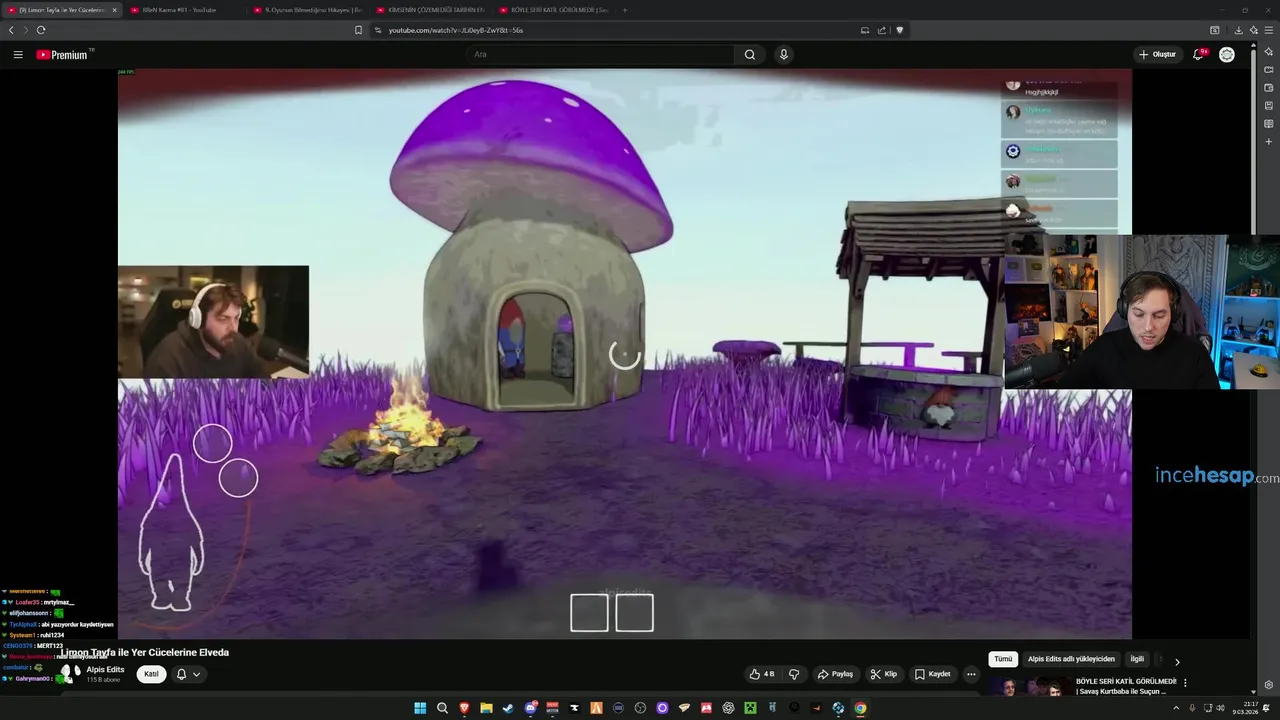Click the Kaydet save button
This screenshot has width=1280, height=720.
(x=933, y=674)
